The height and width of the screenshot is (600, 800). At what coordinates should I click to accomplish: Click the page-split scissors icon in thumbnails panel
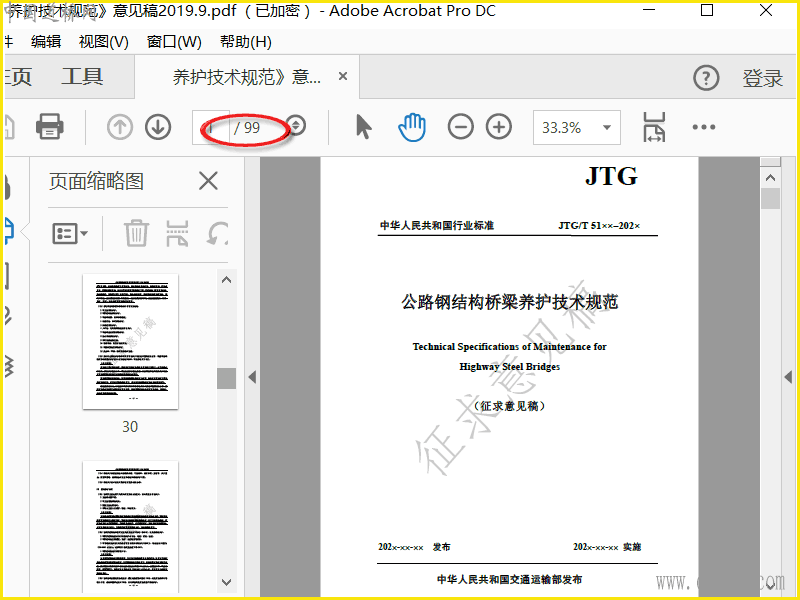tap(177, 233)
